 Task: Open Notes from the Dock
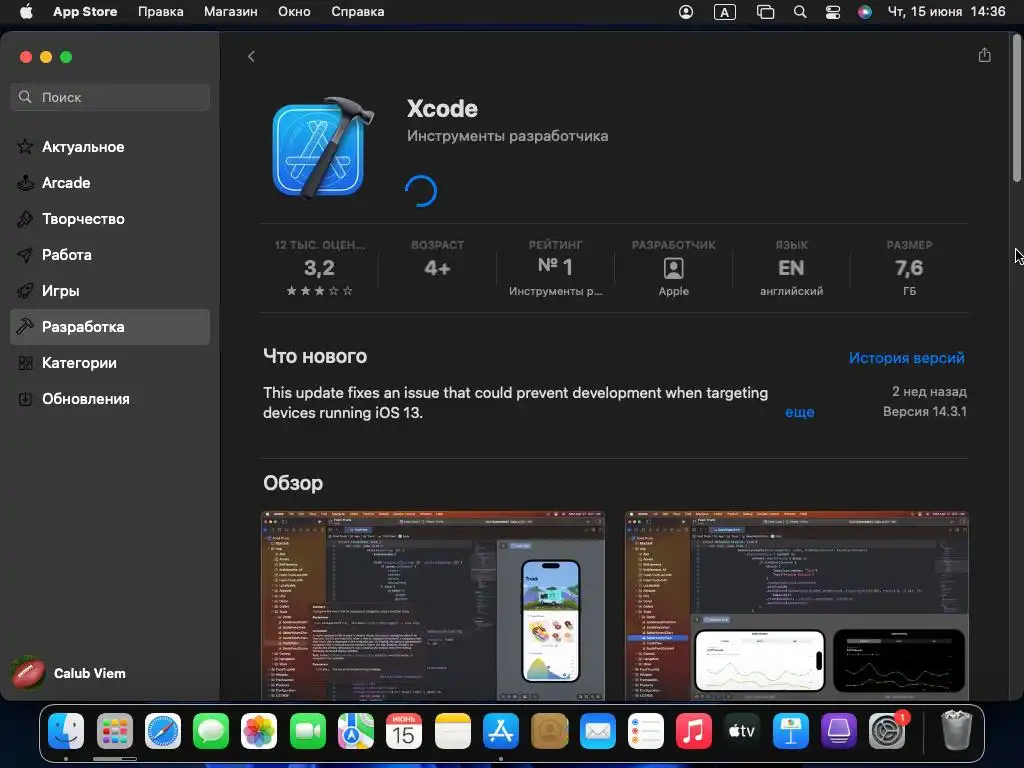point(453,731)
